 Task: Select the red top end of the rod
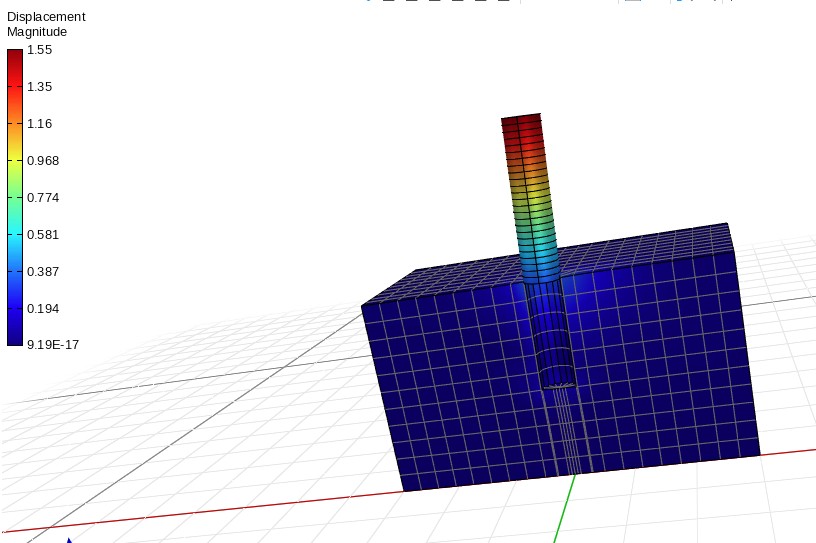[521, 123]
